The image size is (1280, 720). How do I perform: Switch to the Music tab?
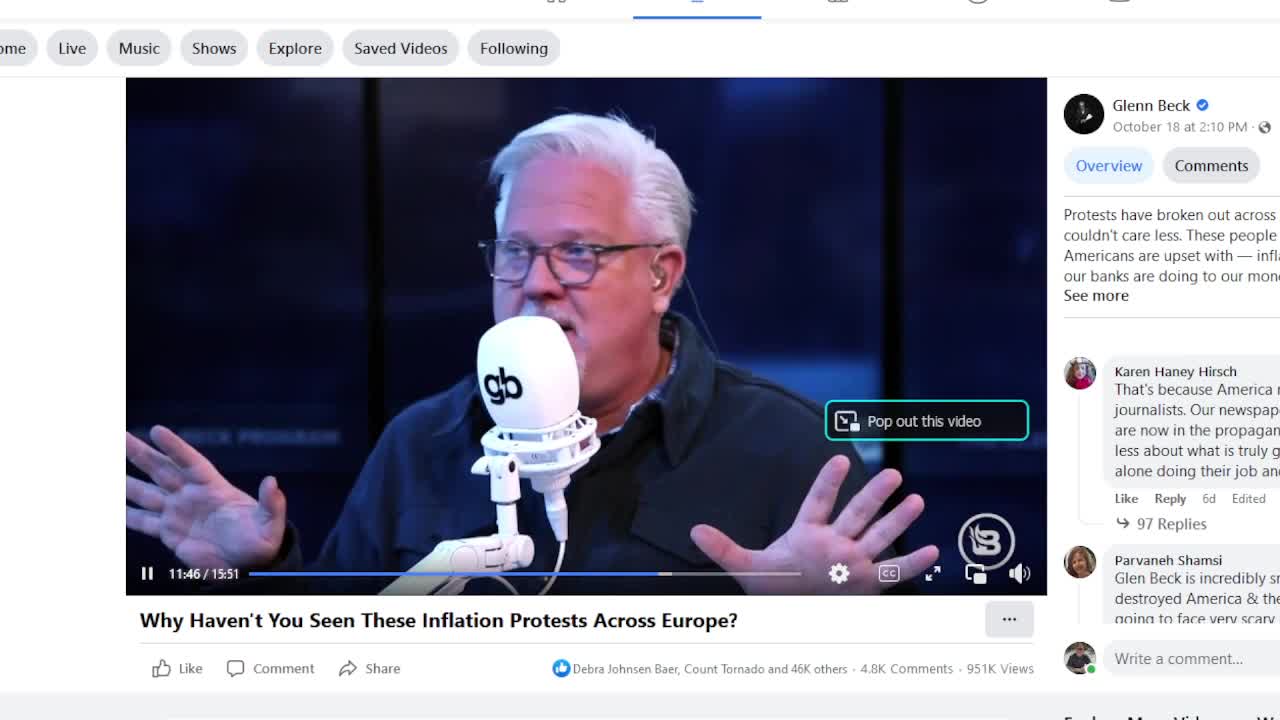point(139,48)
